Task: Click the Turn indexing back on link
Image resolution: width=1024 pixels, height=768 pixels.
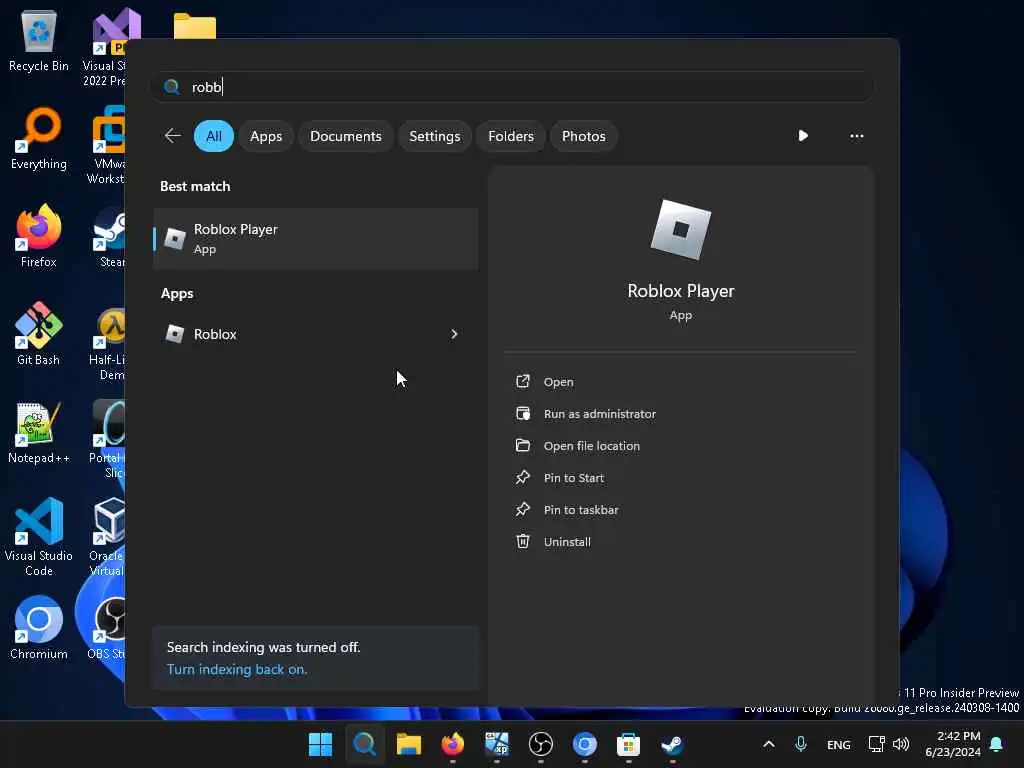Action: tap(237, 669)
